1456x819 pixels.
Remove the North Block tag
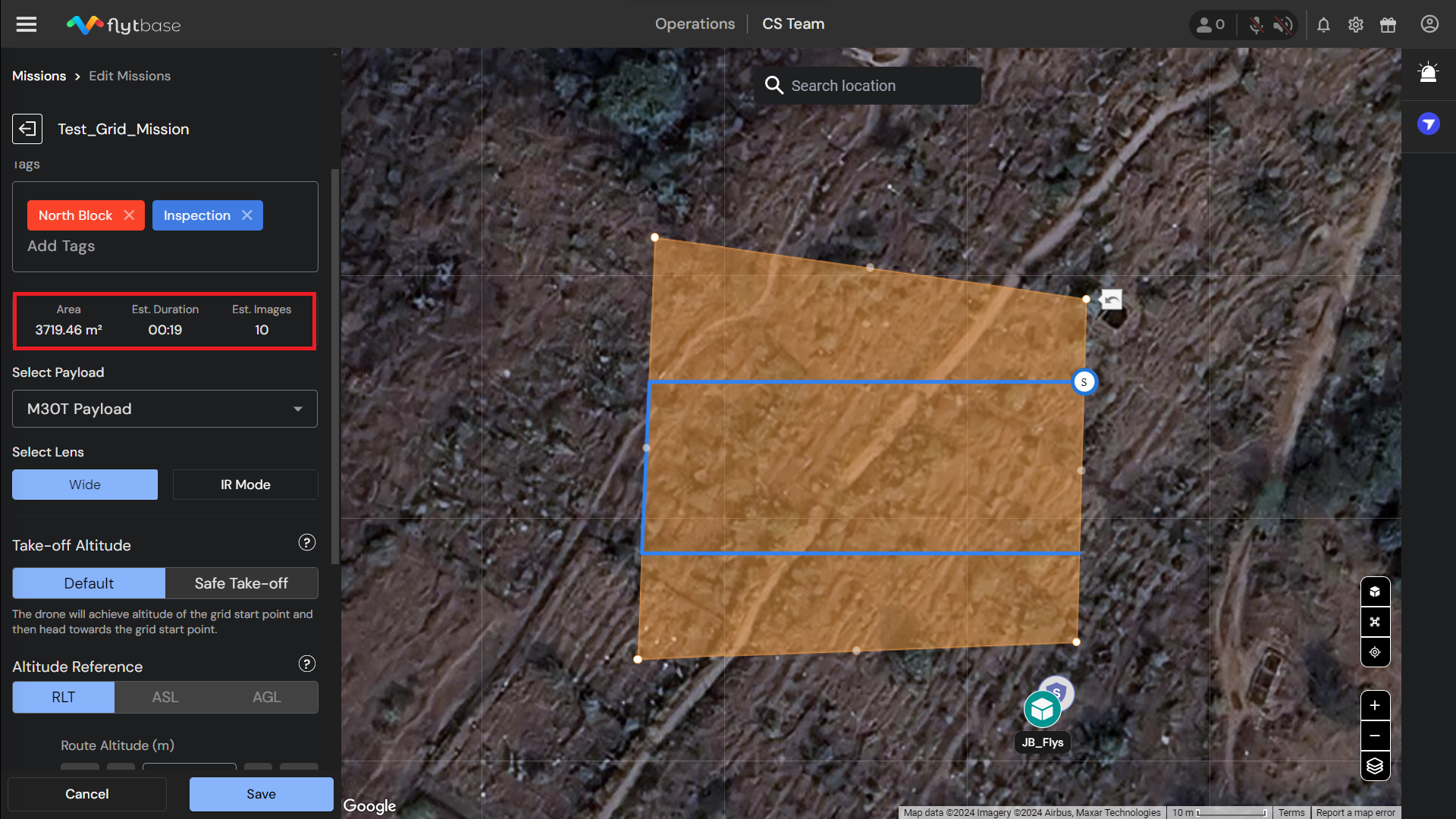tap(129, 215)
